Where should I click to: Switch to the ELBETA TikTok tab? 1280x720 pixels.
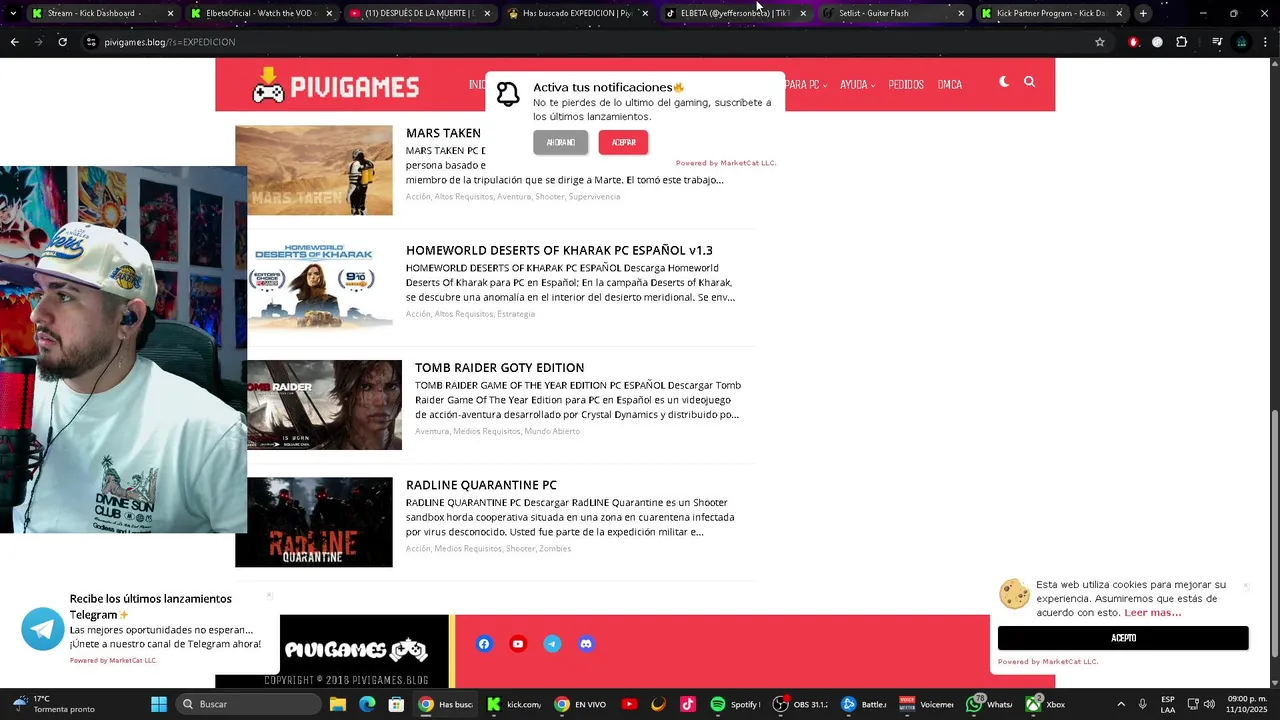point(735,13)
